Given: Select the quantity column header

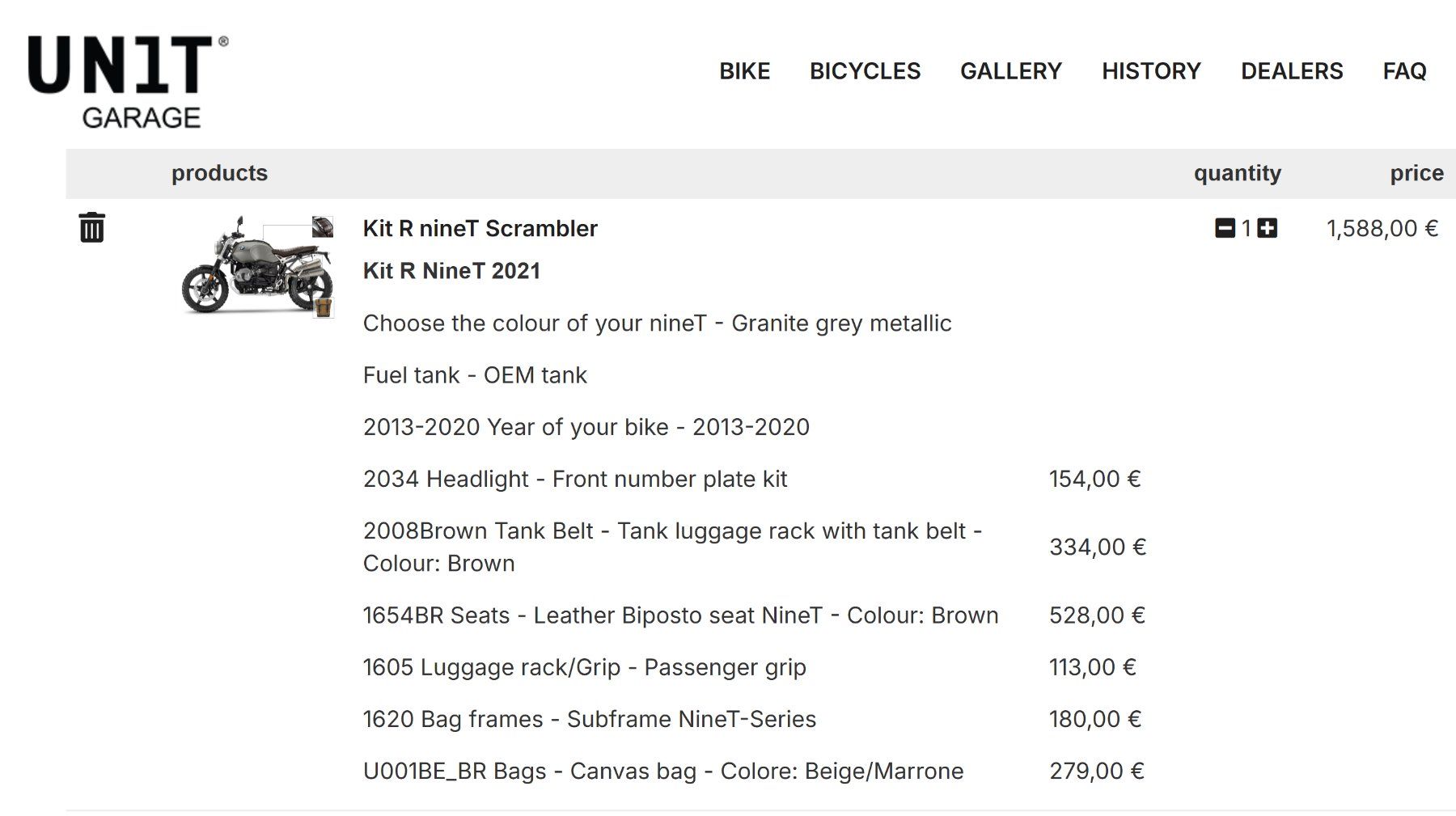Looking at the screenshot, I should 1237,173.
